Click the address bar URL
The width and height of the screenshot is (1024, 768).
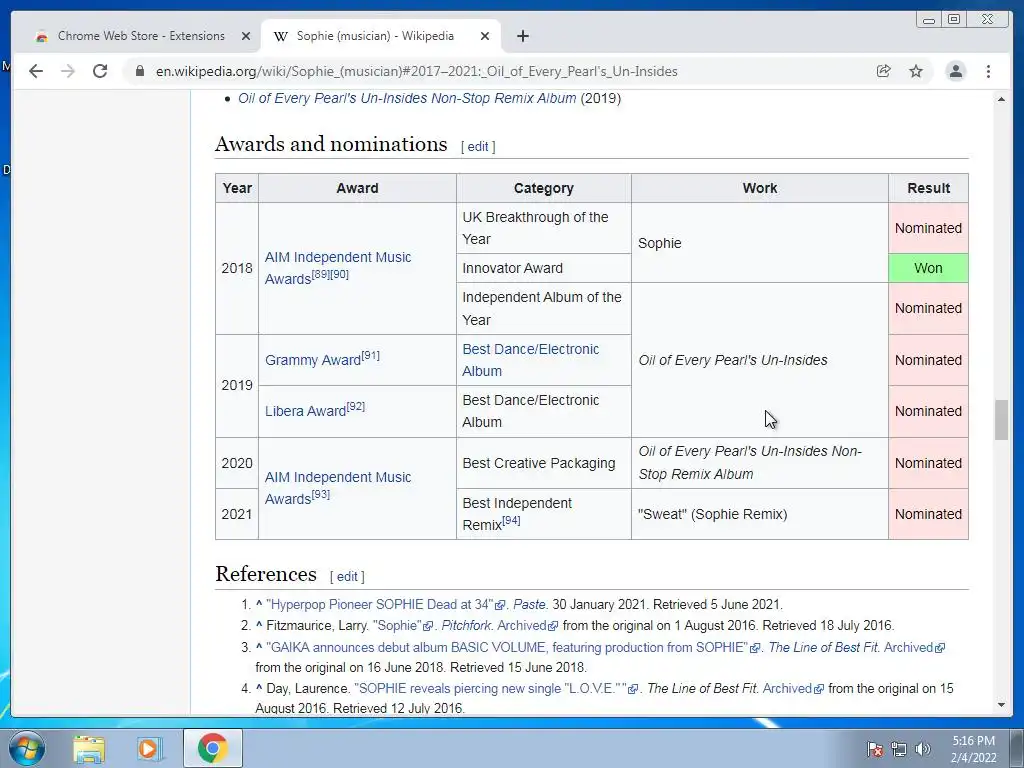tap(417, 71)
